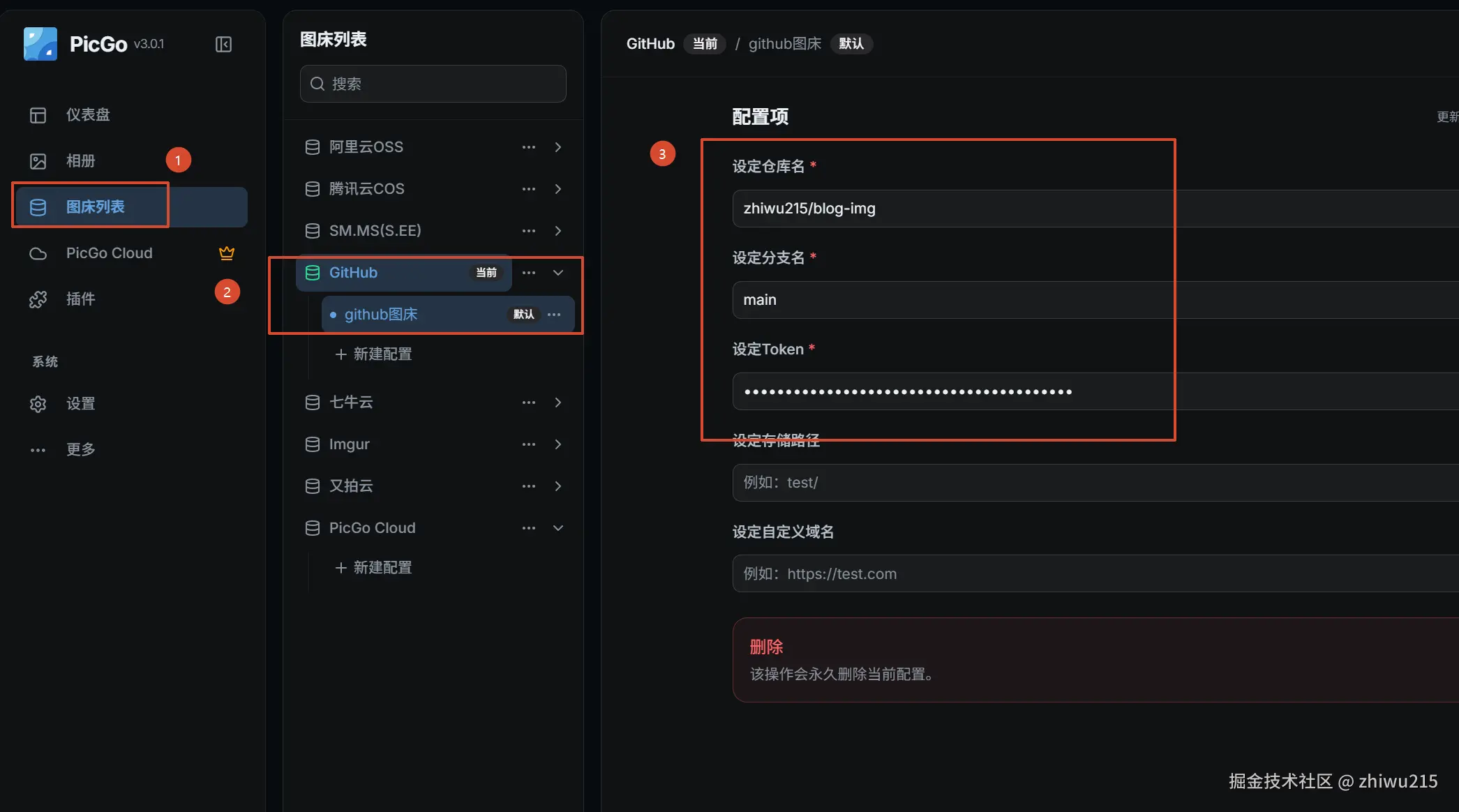Click the v3.0.1 version label
The width and height of the screenshot is (1459, 812).
point(149,44)
